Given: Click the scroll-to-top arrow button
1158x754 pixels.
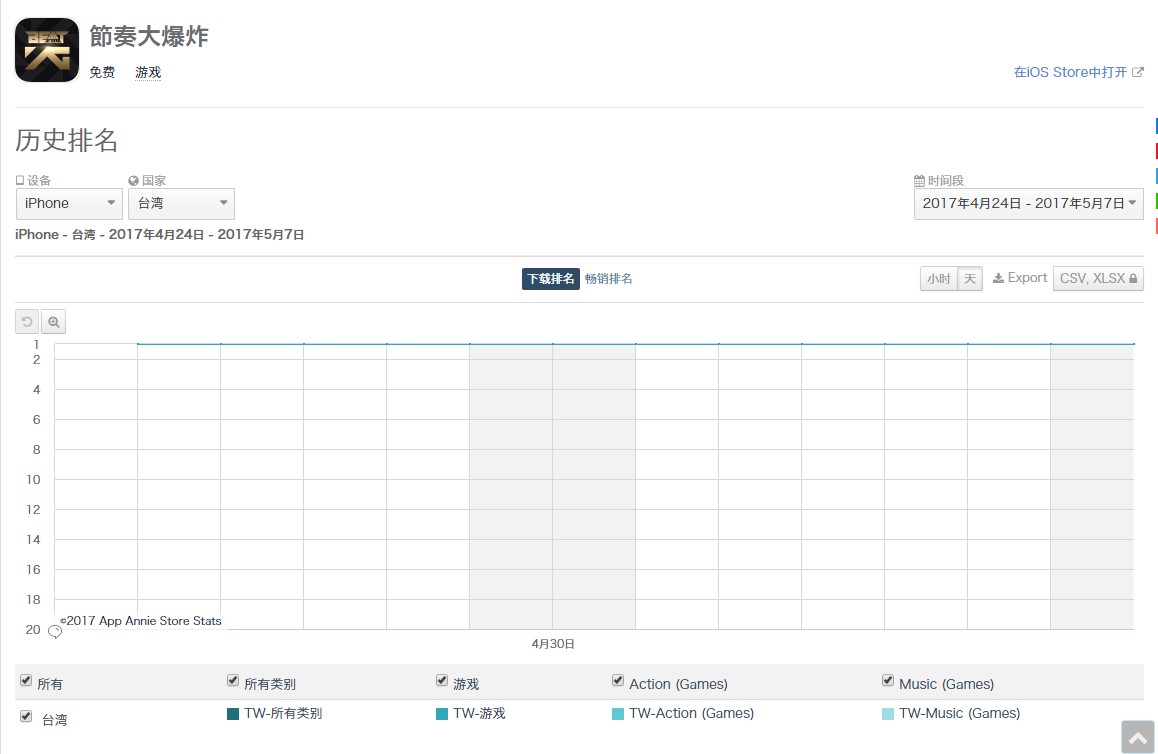Looking at the screenshot, I should coord(1138,738).
